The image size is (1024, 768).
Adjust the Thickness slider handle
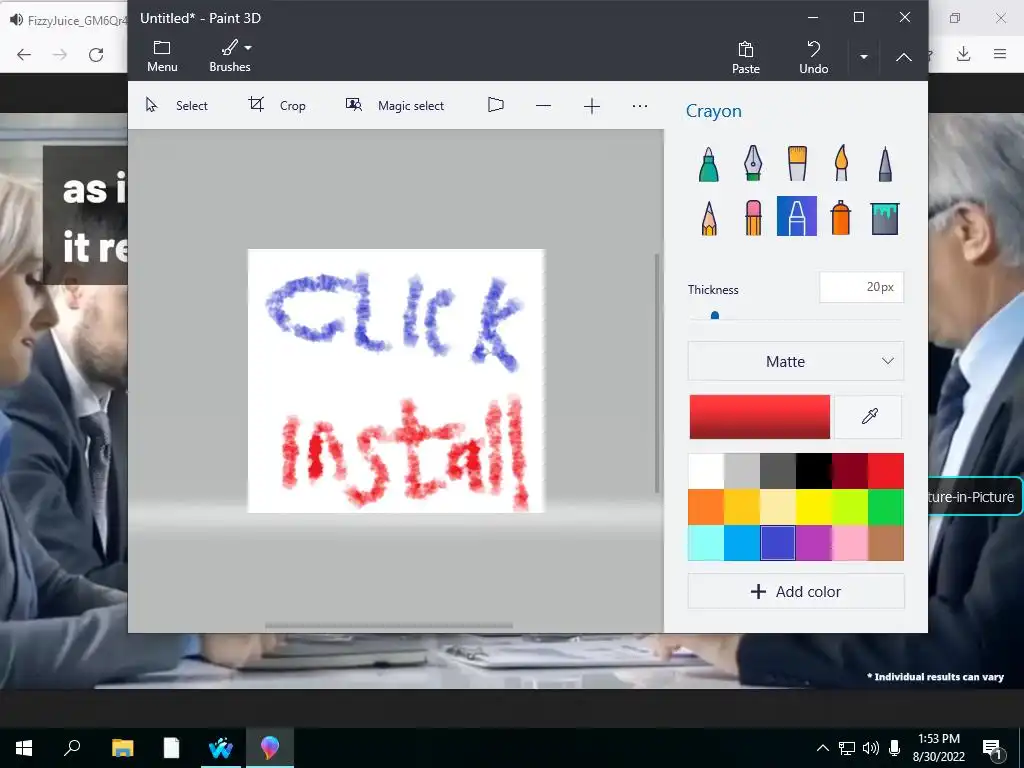pyautogui.click(x=714, y=316)
